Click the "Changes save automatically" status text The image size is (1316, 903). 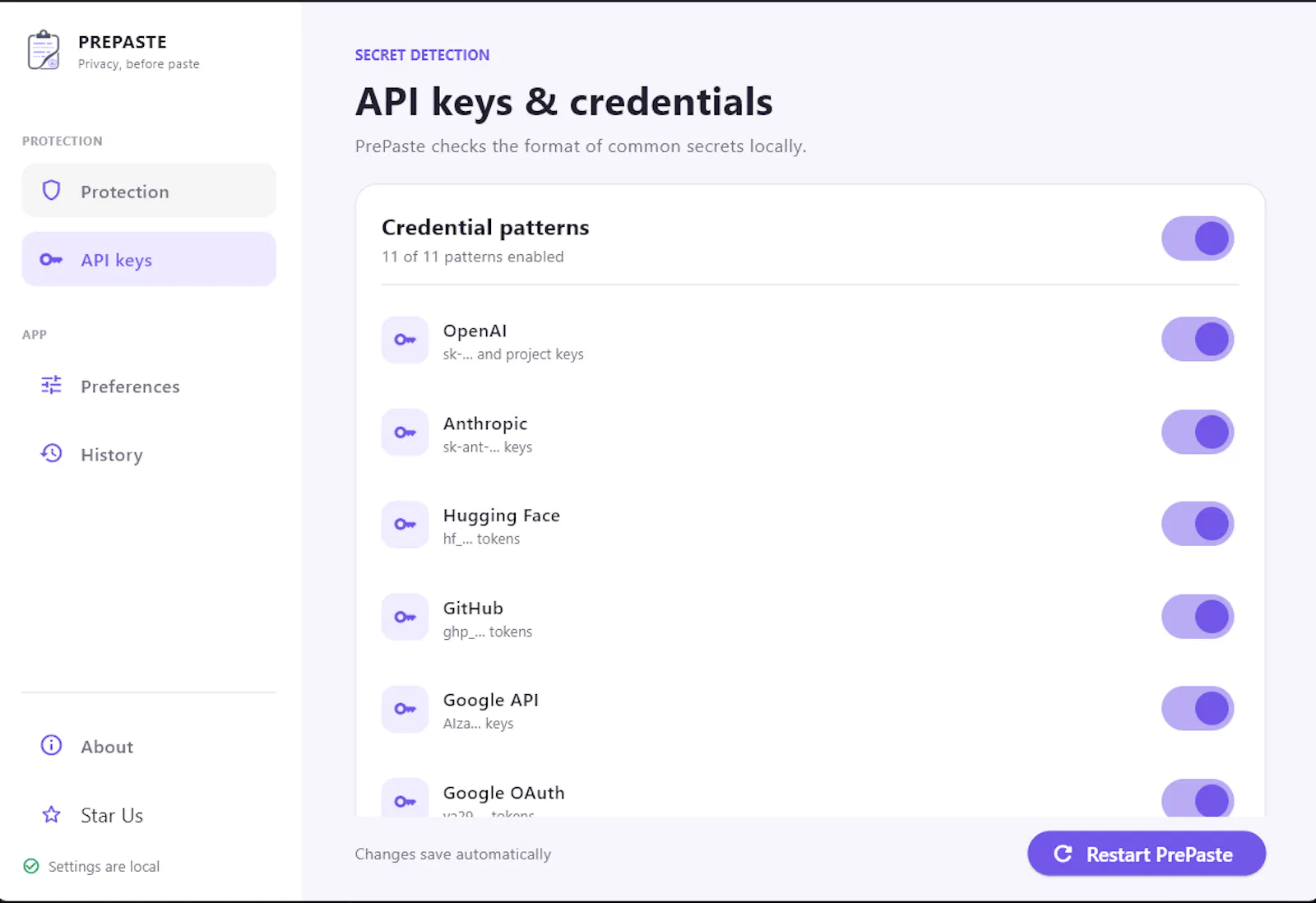tap(453, 854)
